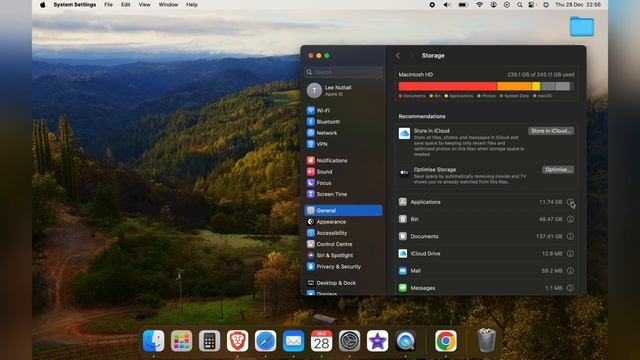Go back from Storage page
This screenshot has height=360, width=640.
(398, 56)
